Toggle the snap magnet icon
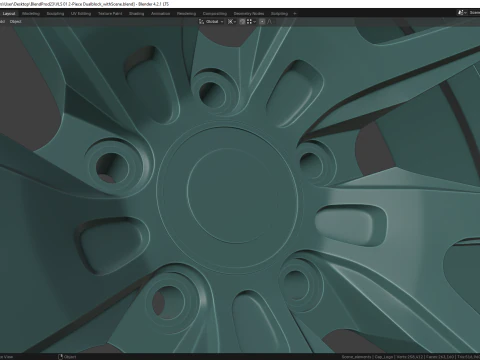 click(242, 22)
